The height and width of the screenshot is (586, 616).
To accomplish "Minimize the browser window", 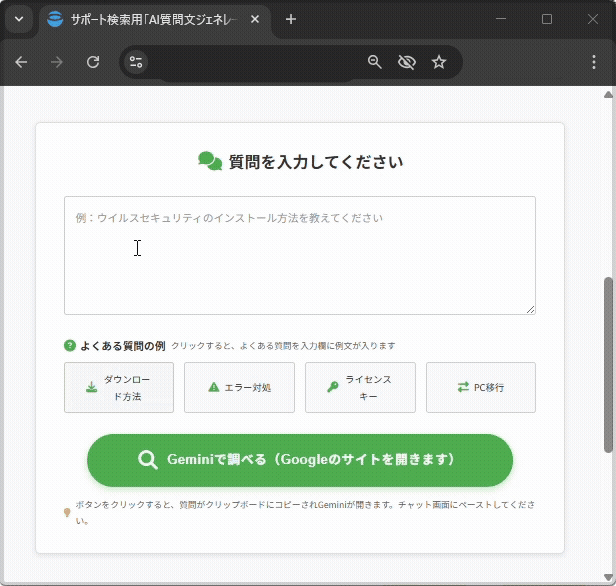I will pos(501,19).
